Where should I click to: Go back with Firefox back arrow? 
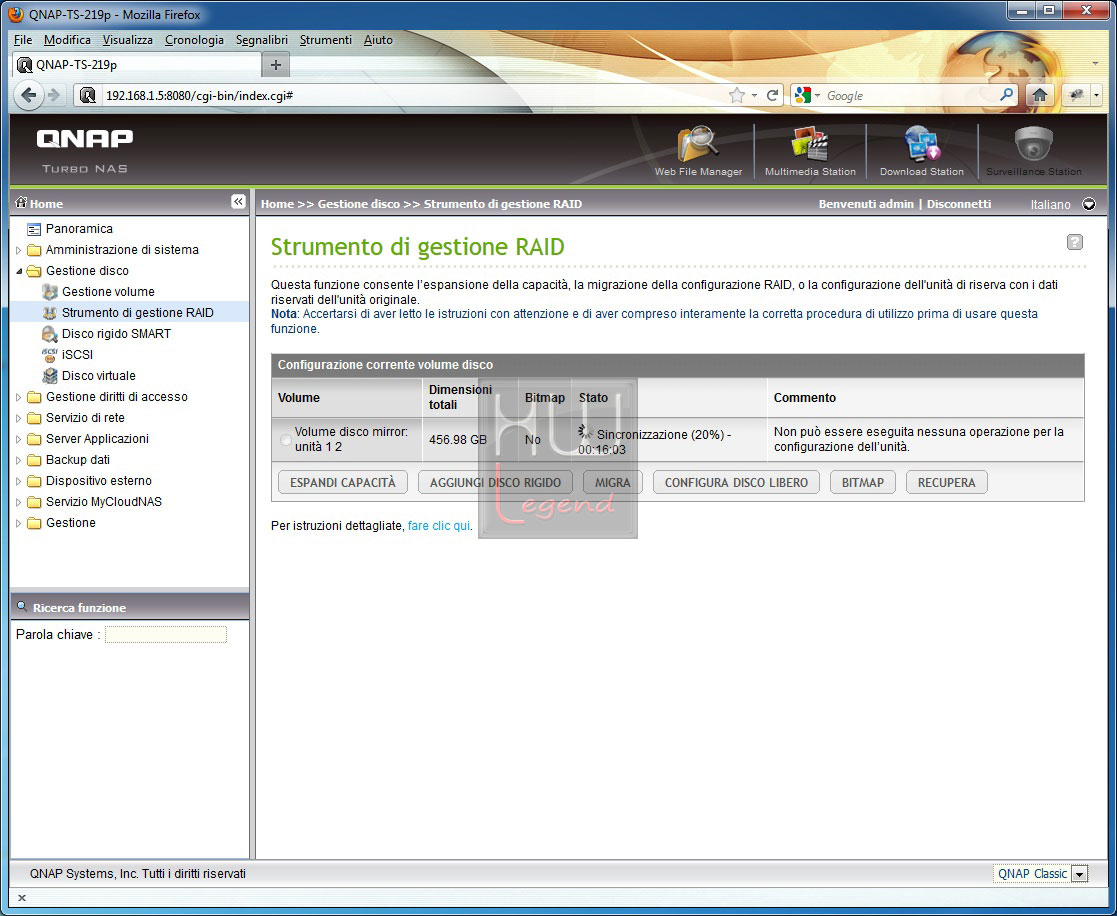(28, 95)
